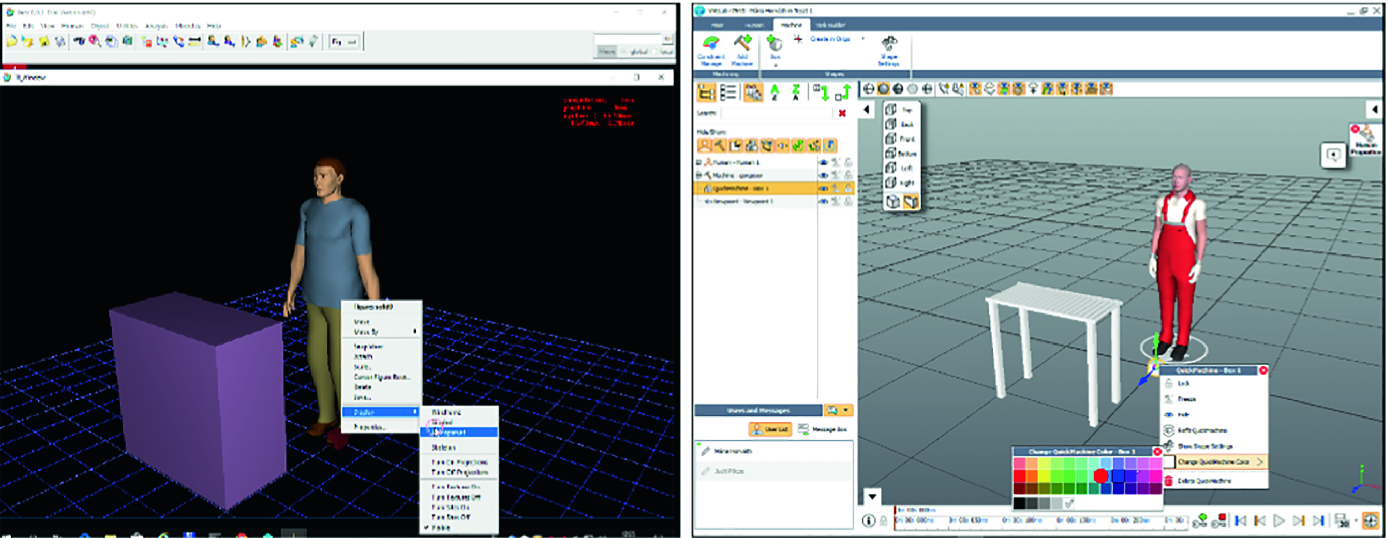Click the Box shape icon
The height and width of the screenshot is (538, 1388).
[773, 45]
